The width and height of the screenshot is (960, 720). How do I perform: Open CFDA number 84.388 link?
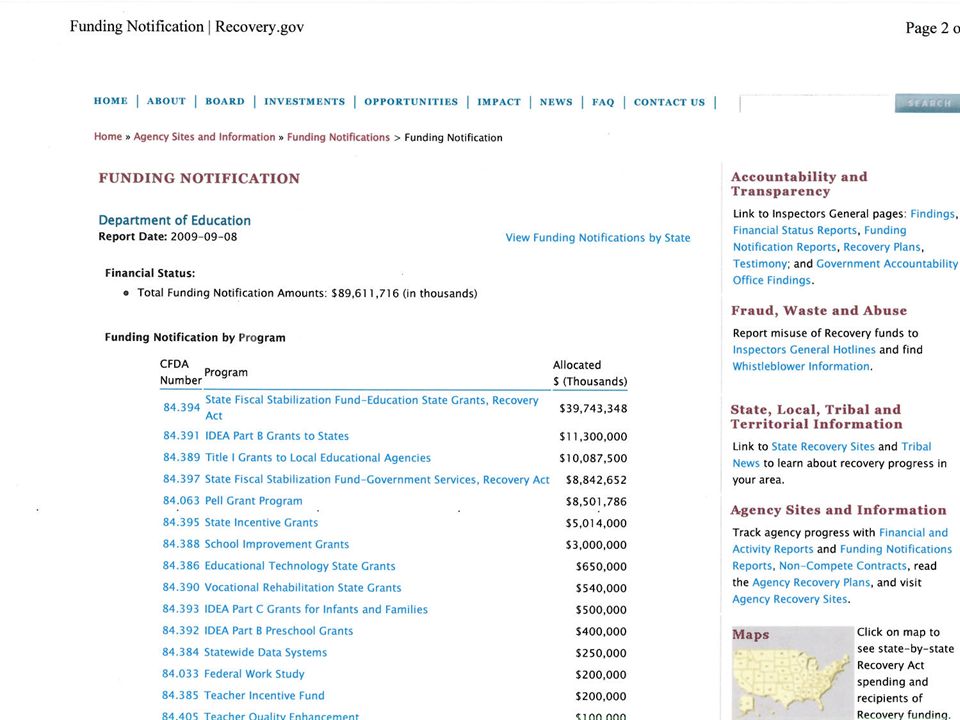point(181,544)
